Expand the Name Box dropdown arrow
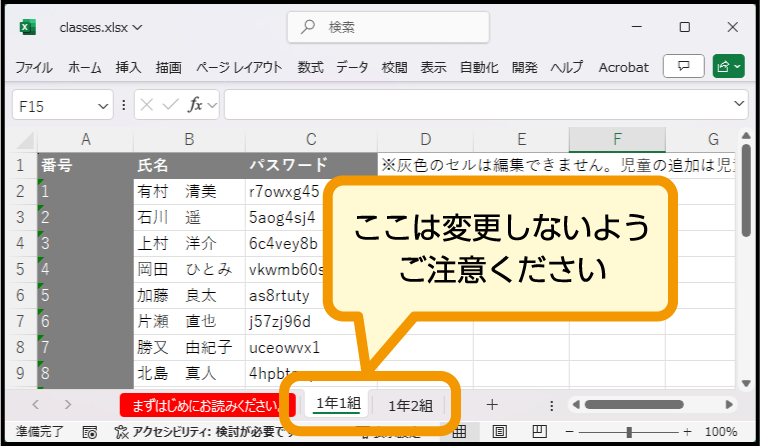Viewport: 760px width, 448px height. tap(103, 105)
